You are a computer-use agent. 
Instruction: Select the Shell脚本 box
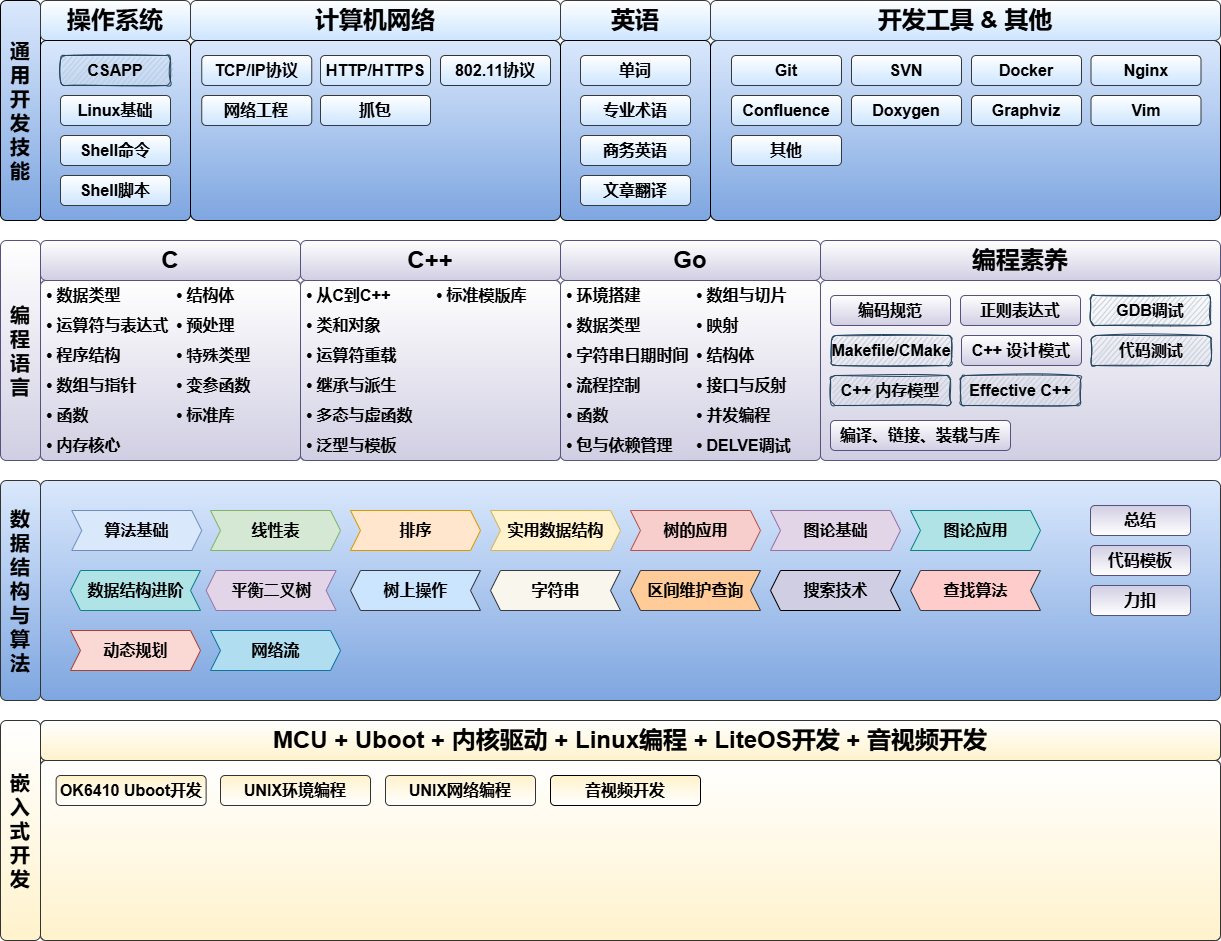[115, 191]
